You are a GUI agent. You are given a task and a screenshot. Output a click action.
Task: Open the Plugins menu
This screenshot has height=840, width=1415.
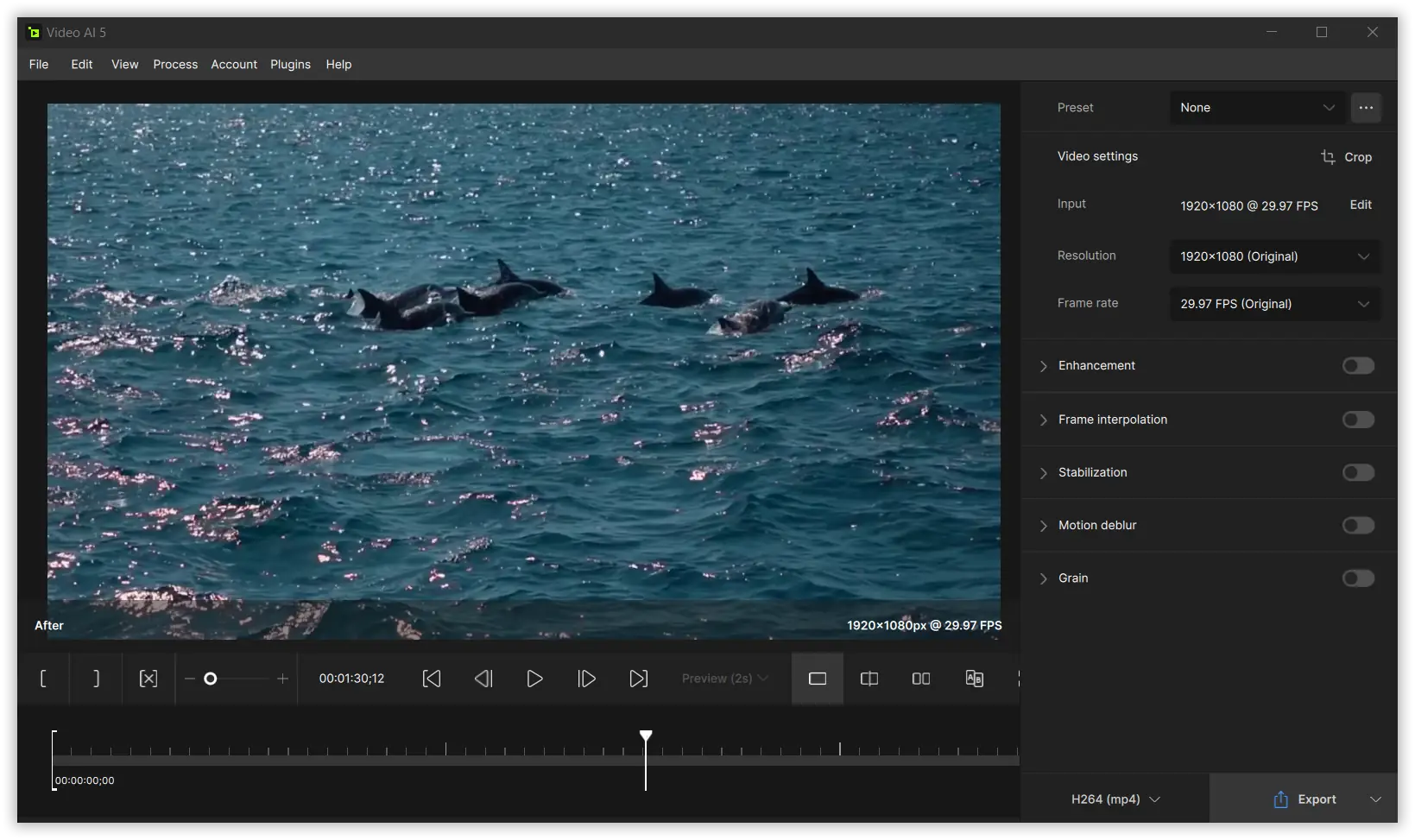[290, 65]
